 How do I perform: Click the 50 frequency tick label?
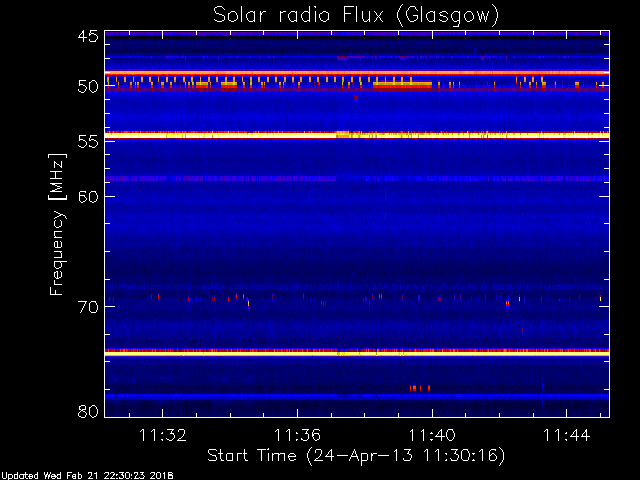coord(88,87)
